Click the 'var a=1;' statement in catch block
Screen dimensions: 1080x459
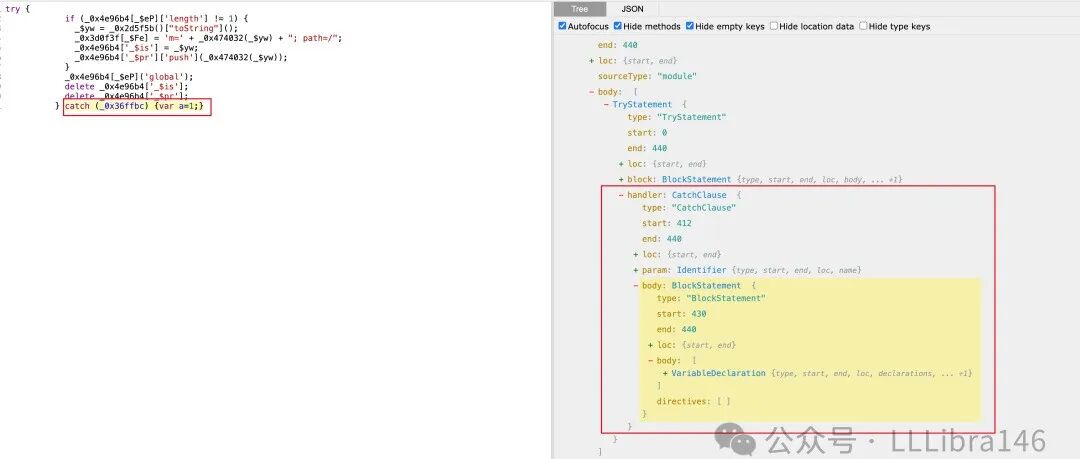click(x=179, y=107)
